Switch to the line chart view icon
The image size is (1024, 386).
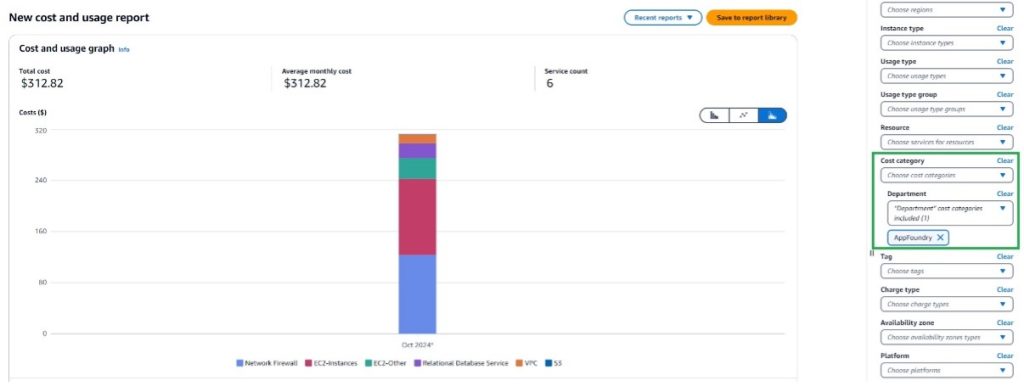(743, 116)
